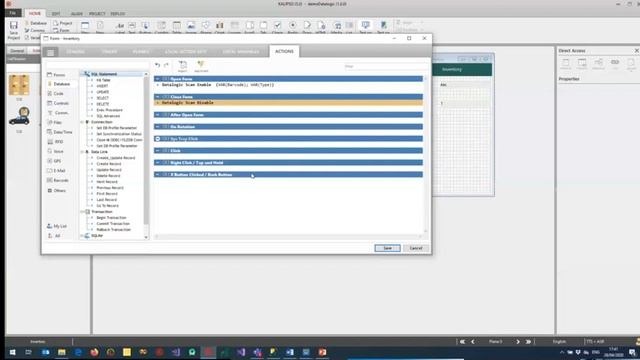Image resolution: width=640 pixels, height=360 pixels.
Task: Select the Begin Transaction action
Action: 111,218
